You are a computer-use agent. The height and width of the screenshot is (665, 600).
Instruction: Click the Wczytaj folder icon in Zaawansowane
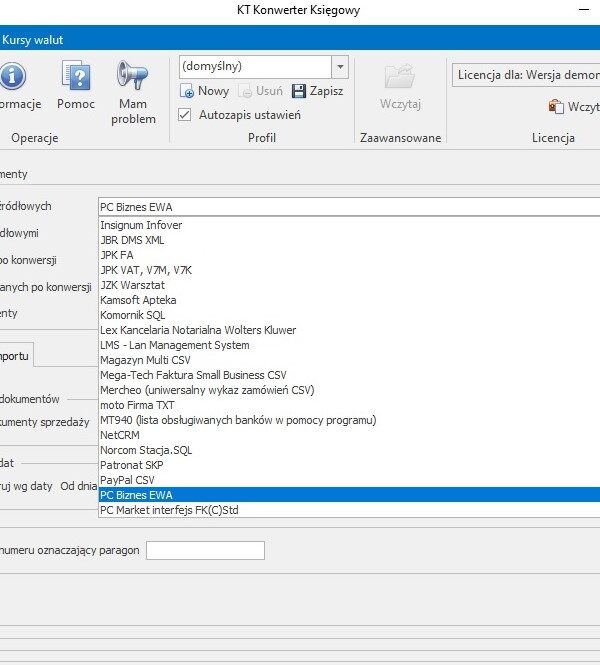pyautogui.click(x=400, y=76)
